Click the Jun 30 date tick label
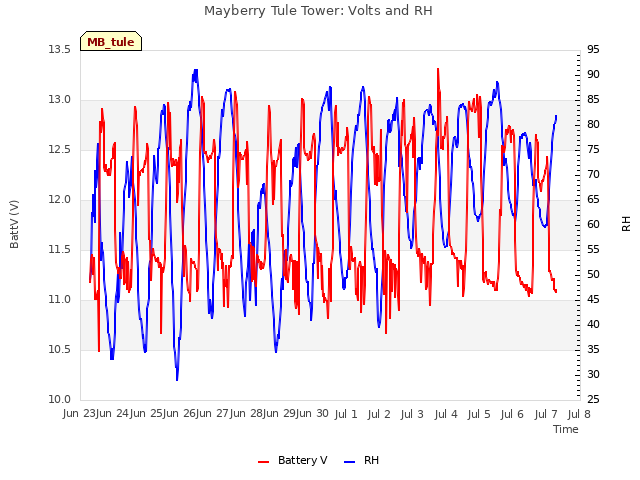Screen dimensions: 640x480 point(313,413)
